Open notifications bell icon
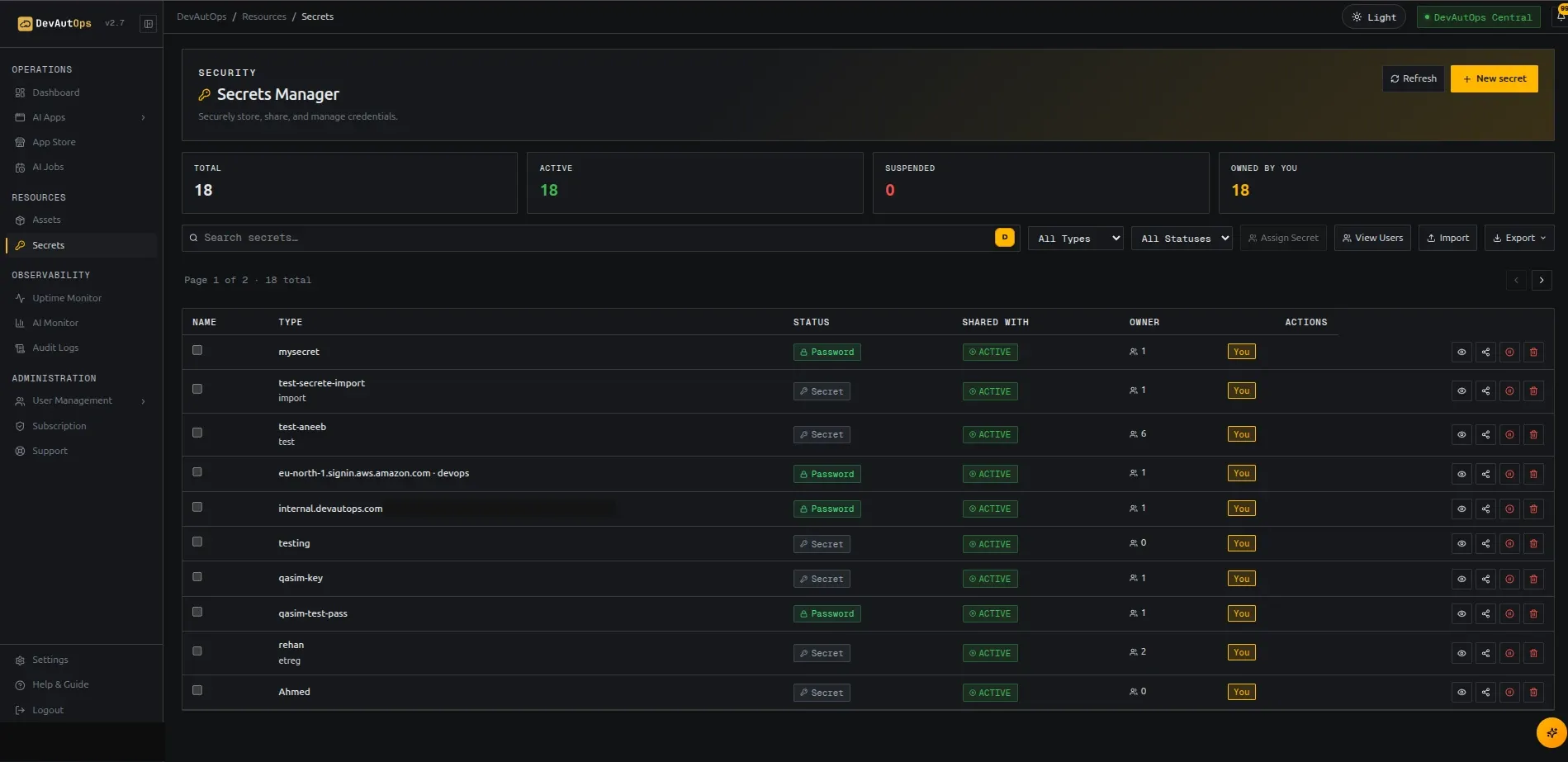 pyautogui.click(x=1561, y=16)
